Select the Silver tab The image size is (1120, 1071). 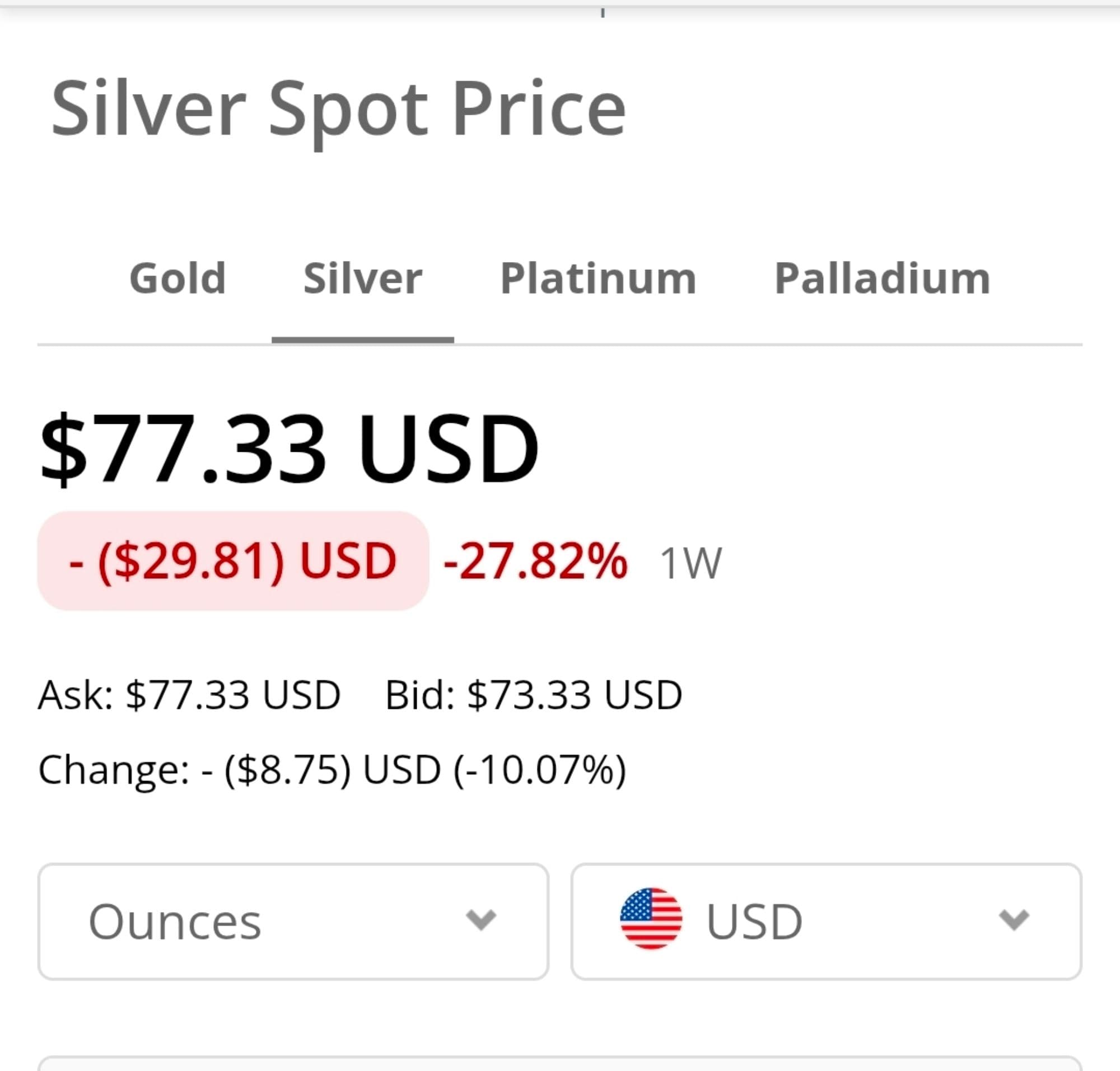pos(363,279)
